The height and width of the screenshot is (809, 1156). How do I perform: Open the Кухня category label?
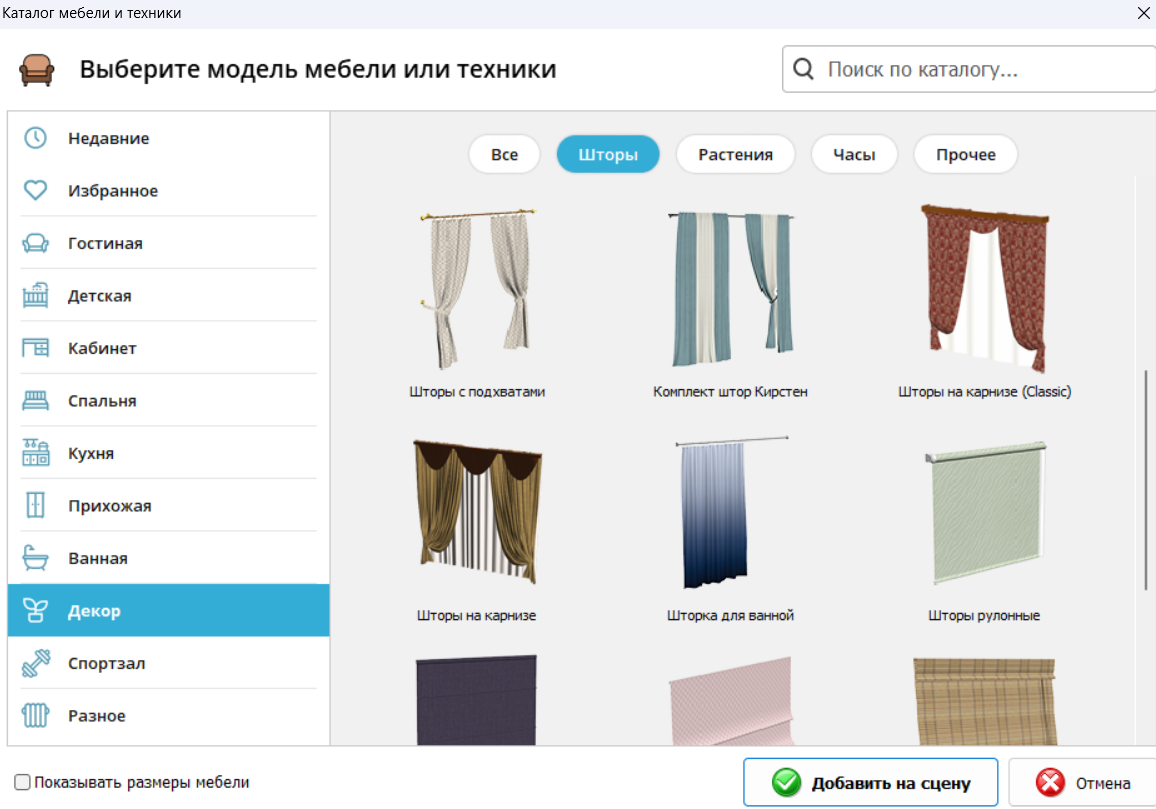pyautogui.click(x=91, y=453)
